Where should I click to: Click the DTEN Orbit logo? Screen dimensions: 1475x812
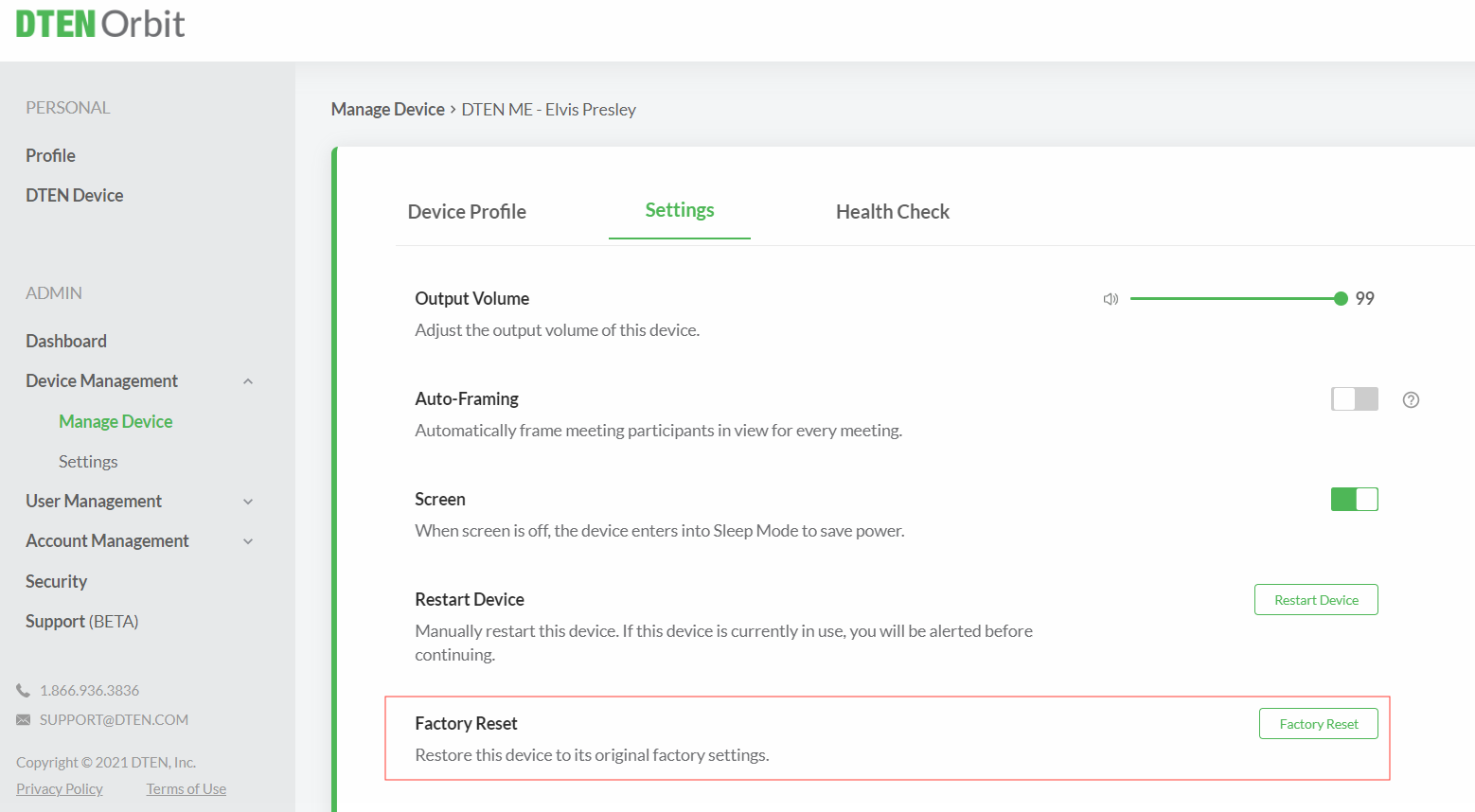100,24
